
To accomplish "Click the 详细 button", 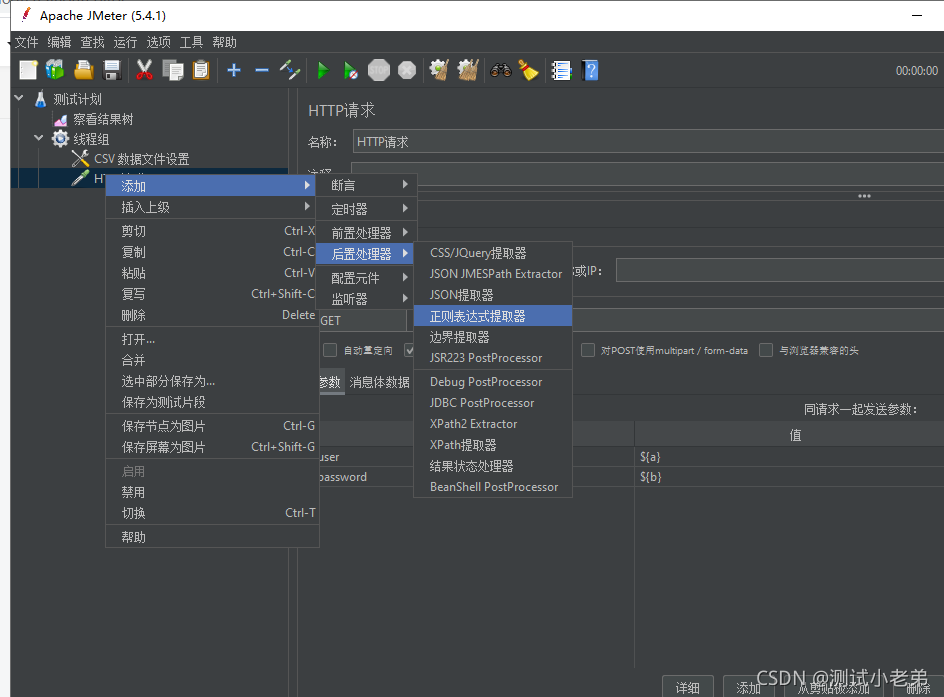I will click(688, 687).
